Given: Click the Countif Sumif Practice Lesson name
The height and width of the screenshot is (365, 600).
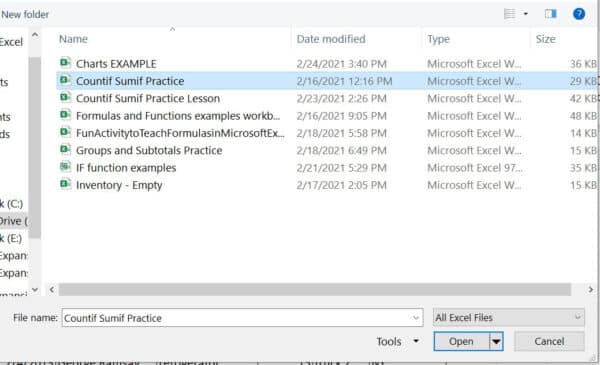Looking at the screenshot, I should [x=148, y=99].
